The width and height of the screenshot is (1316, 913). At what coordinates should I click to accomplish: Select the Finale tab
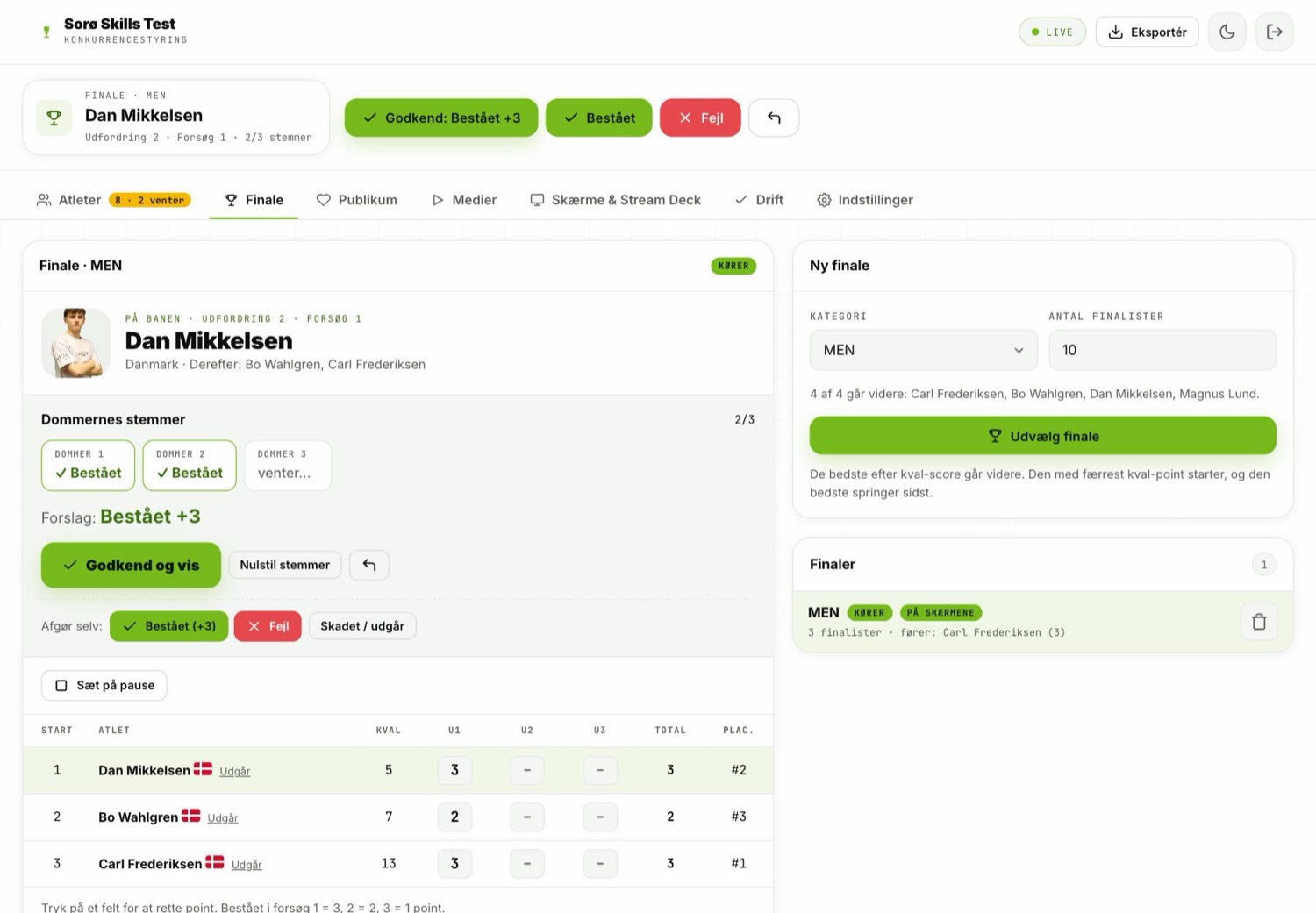tap(254, 200)
